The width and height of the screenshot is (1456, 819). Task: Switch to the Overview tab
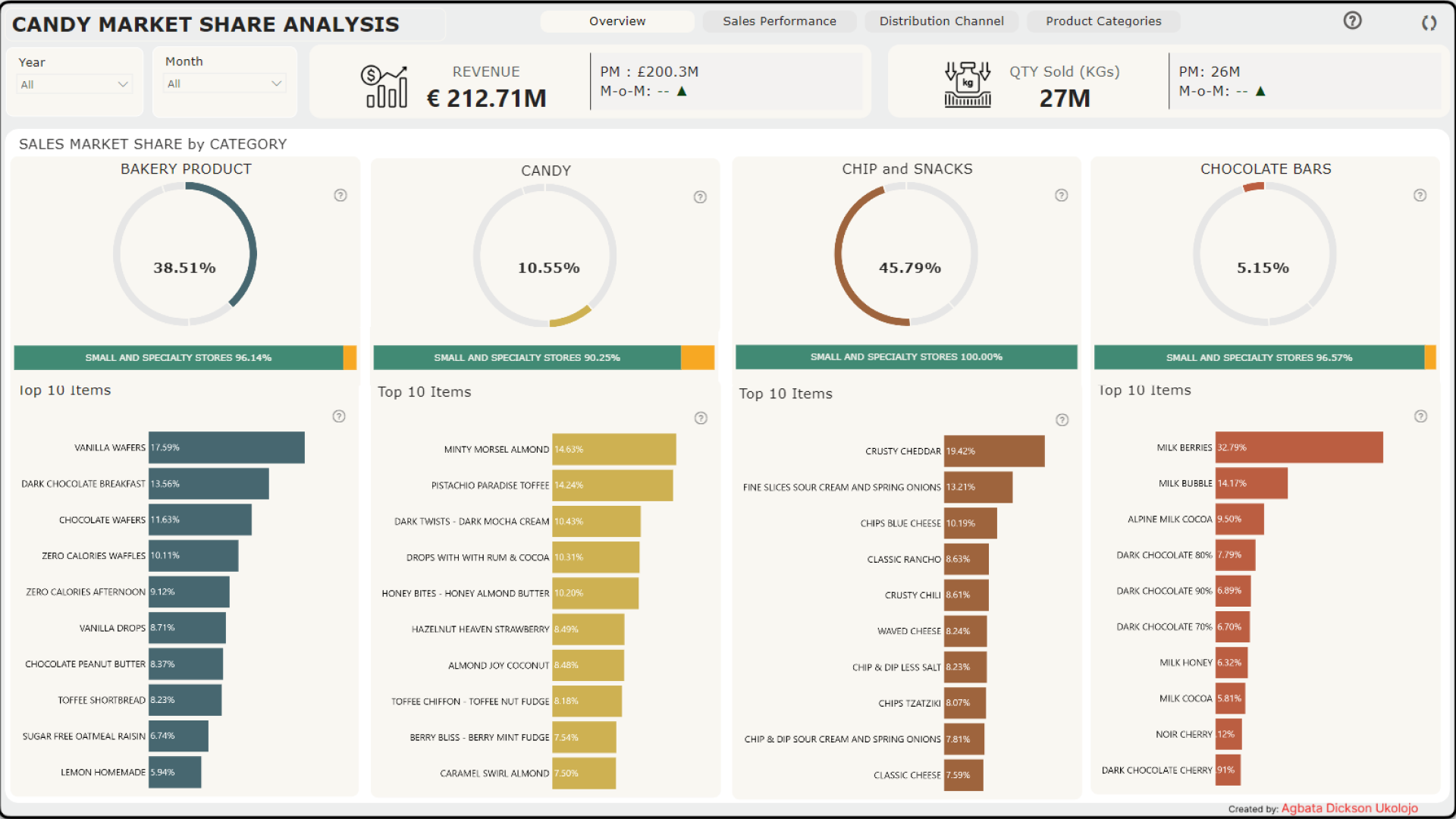point(617,21)
